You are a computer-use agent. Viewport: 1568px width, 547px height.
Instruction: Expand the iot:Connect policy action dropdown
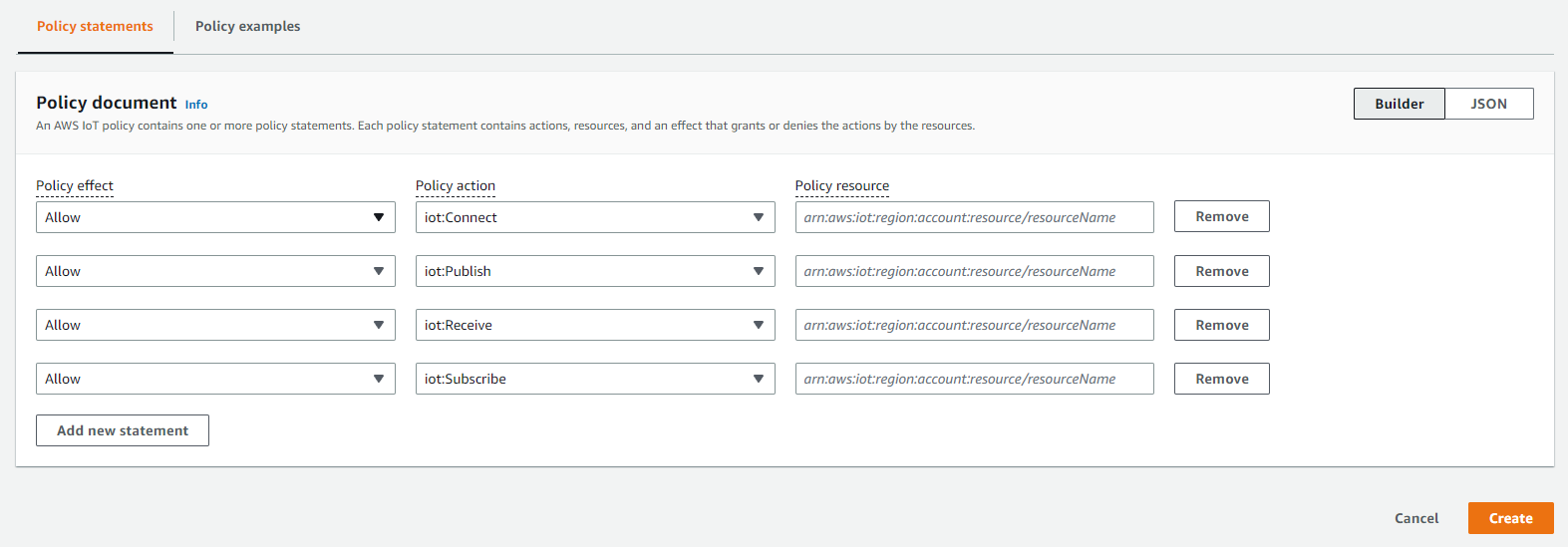click(x=594, y=217)
